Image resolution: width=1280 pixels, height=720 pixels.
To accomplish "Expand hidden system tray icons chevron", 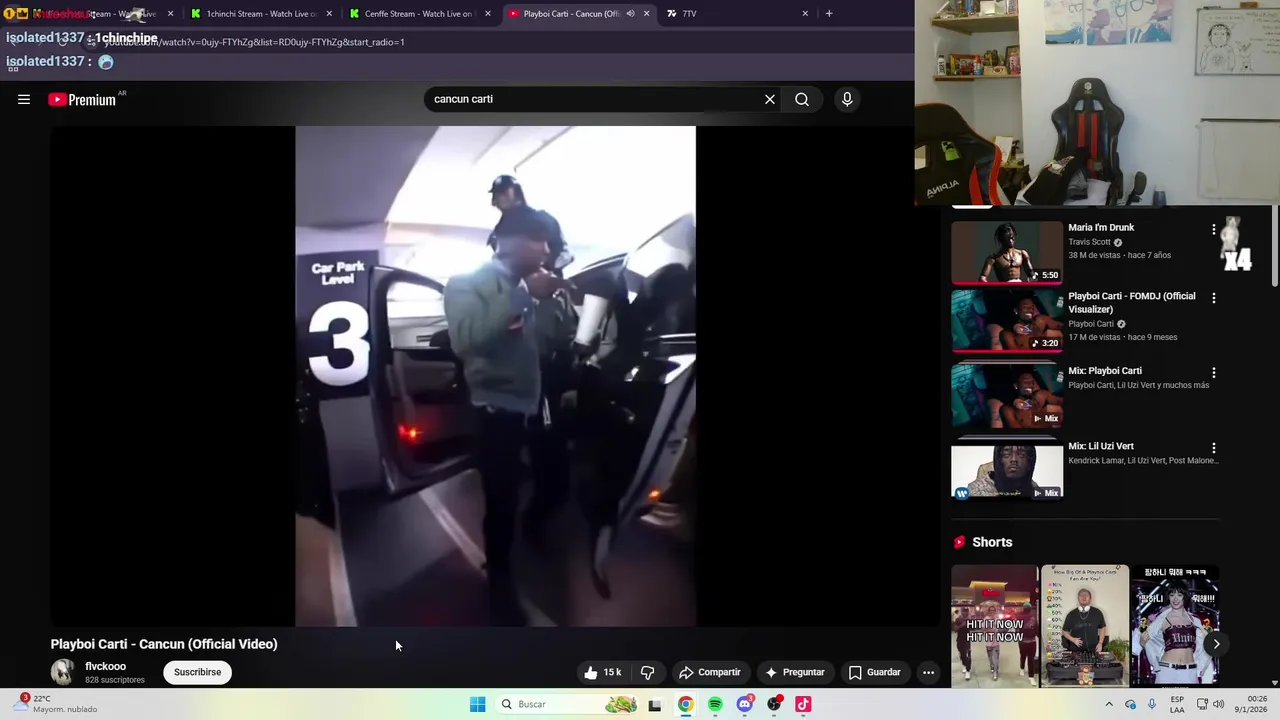I will pos(1108,704).
